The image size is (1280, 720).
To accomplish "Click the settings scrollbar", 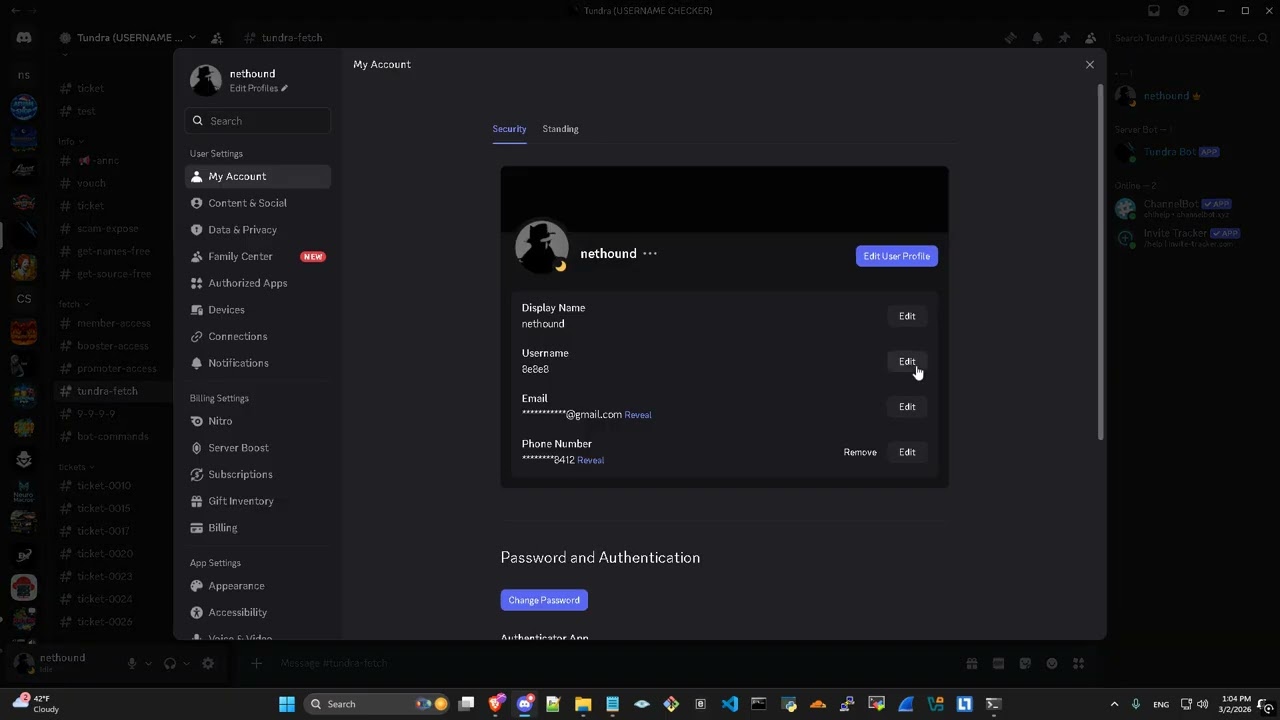I will pos(1101,260).
